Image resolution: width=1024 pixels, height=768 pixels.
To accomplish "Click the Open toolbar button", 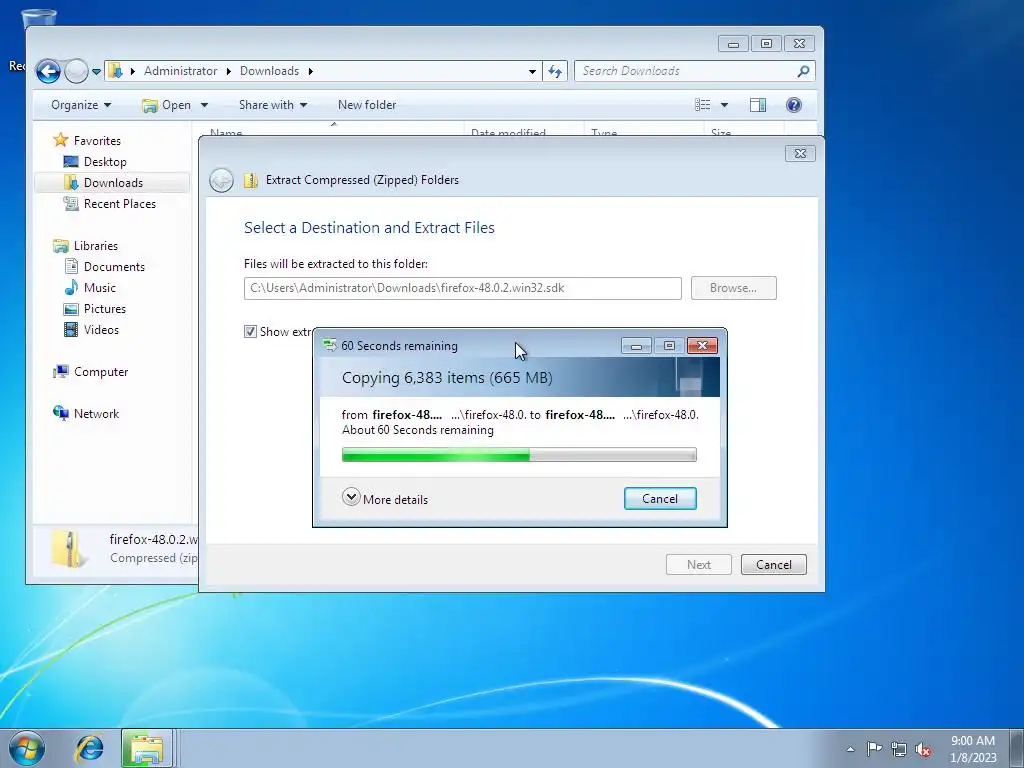I will pos(167,105).
